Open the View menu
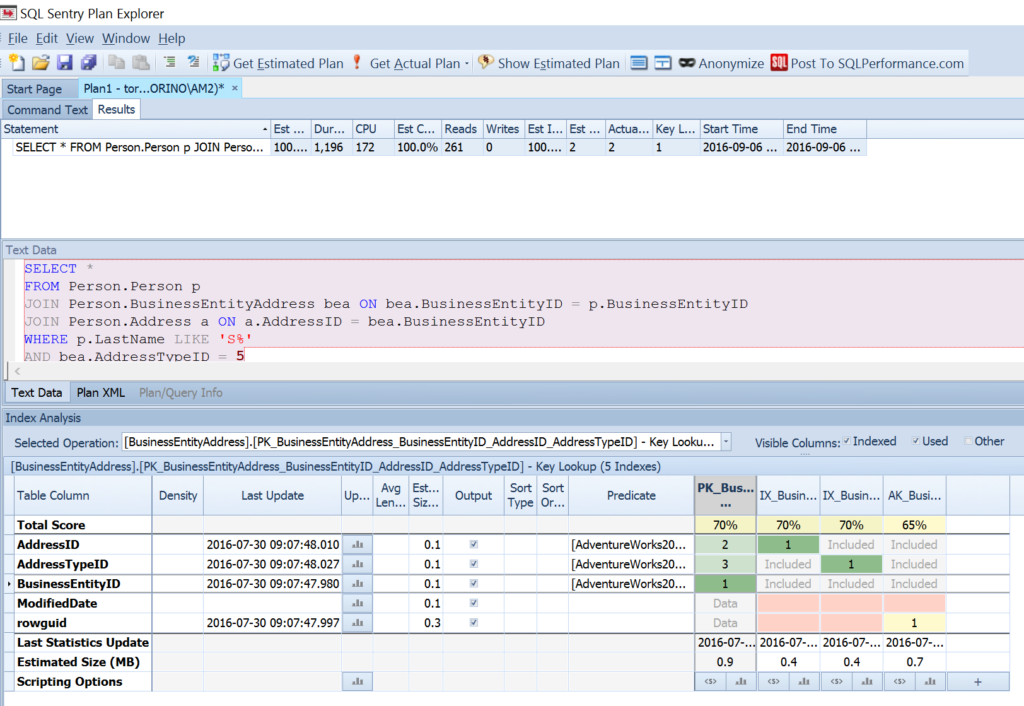The width and height of the screenshot is (1024, 706). tap(80, 39)
